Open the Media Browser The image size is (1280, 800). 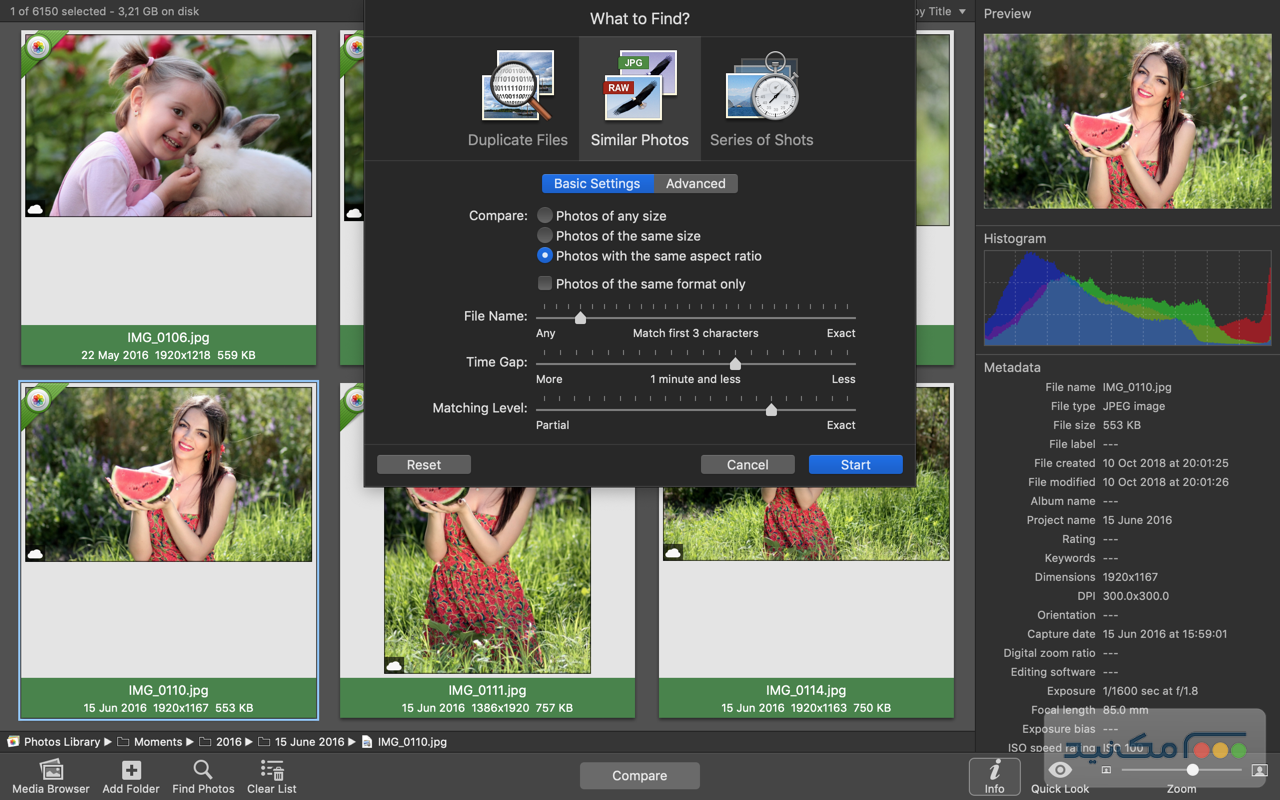[x=50, y=775]
